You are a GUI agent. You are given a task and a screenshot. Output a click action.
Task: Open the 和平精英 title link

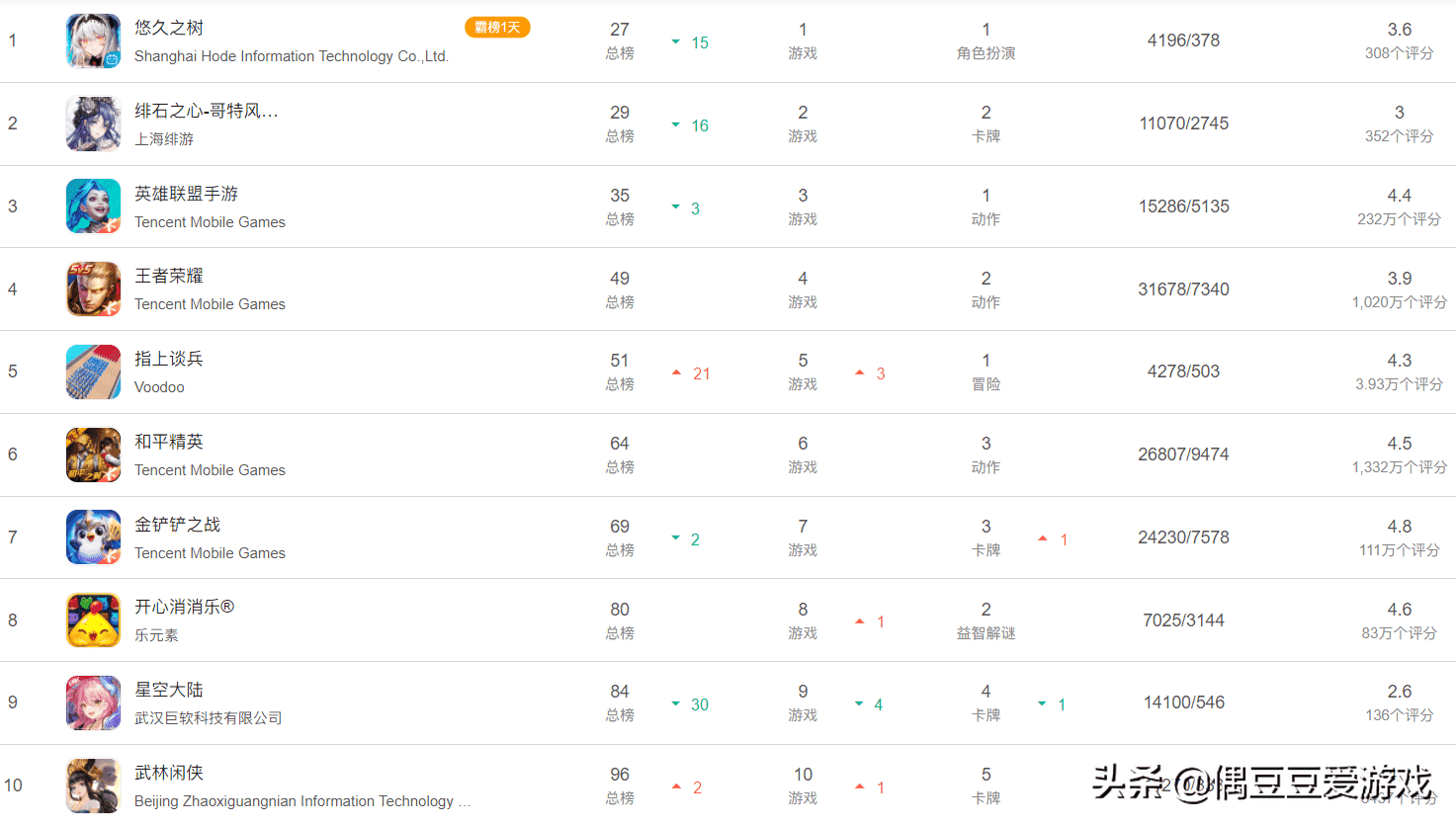pyautogui.click(x=169, y=442)
